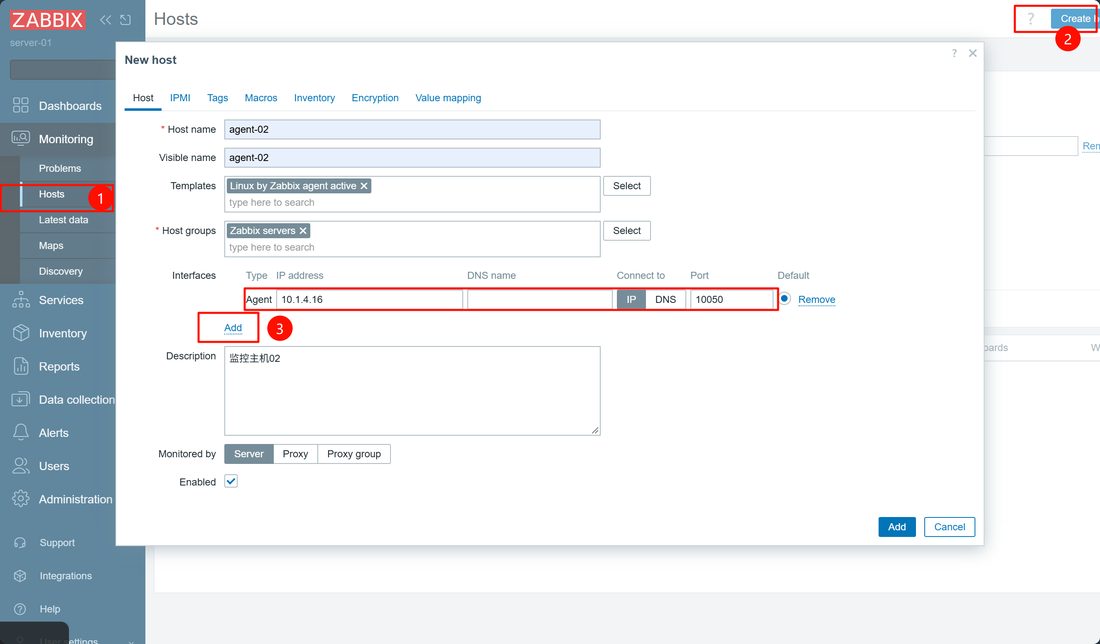Click the Add link under Interfaces
This screenshot has width=1100, height=644.
(233, 328)
